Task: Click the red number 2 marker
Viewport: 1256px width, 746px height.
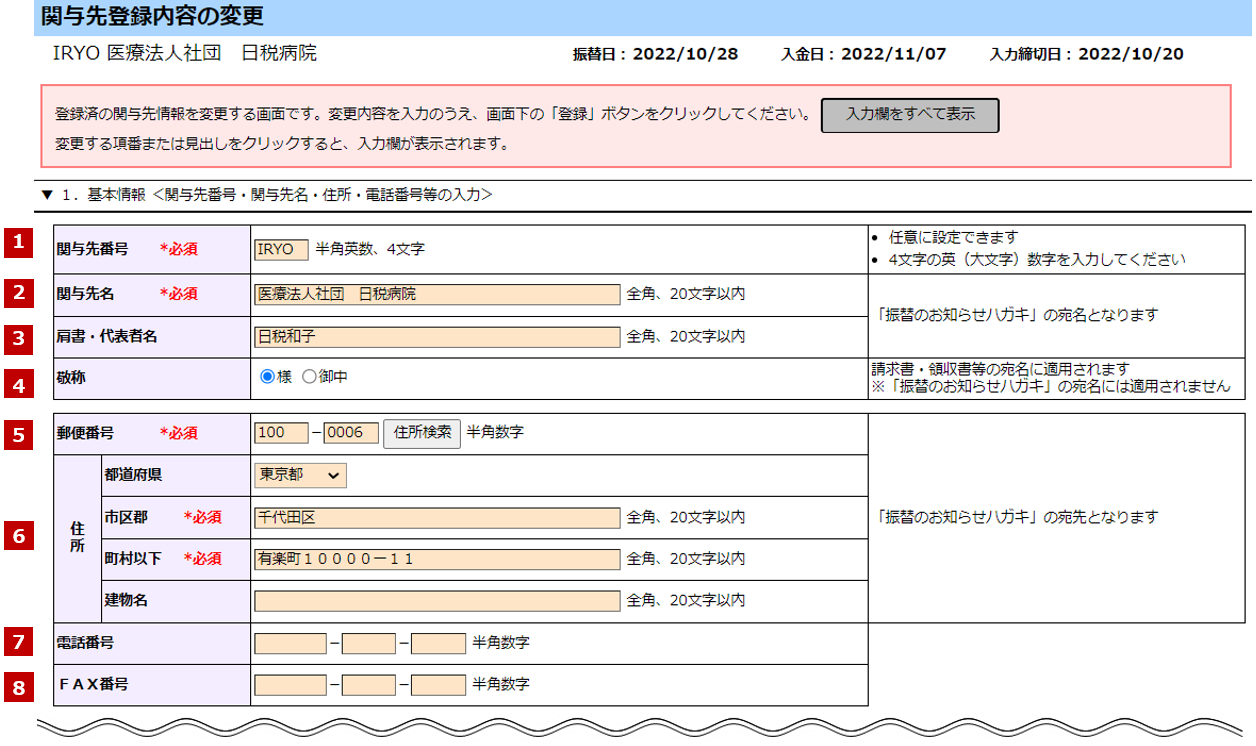Action: click(x=18, y=292)
